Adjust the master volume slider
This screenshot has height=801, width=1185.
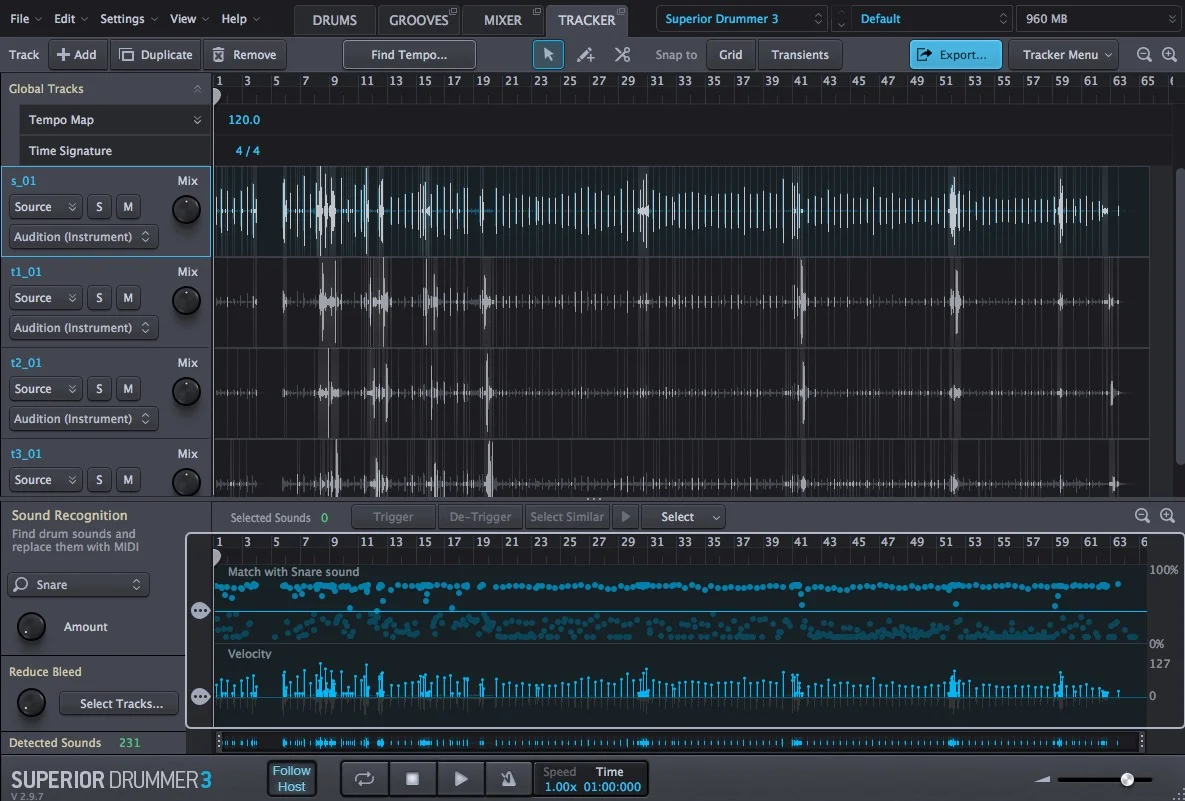tap(1127, 779)
